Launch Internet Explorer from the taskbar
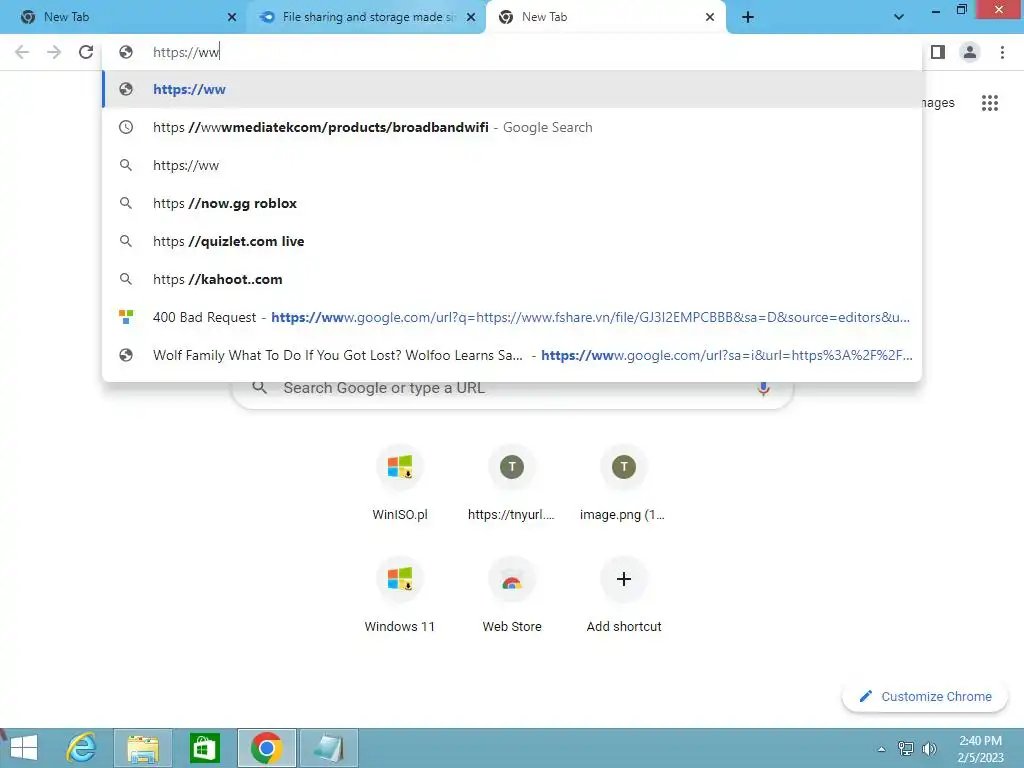The height and width of the screenshot is (768, 1024). 81,748
